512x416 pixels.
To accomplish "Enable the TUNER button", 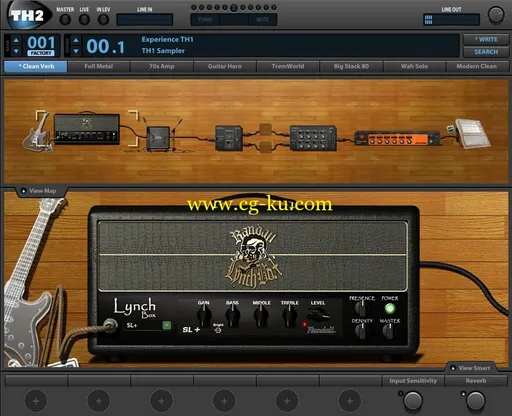I will click(x=205, y=20).
